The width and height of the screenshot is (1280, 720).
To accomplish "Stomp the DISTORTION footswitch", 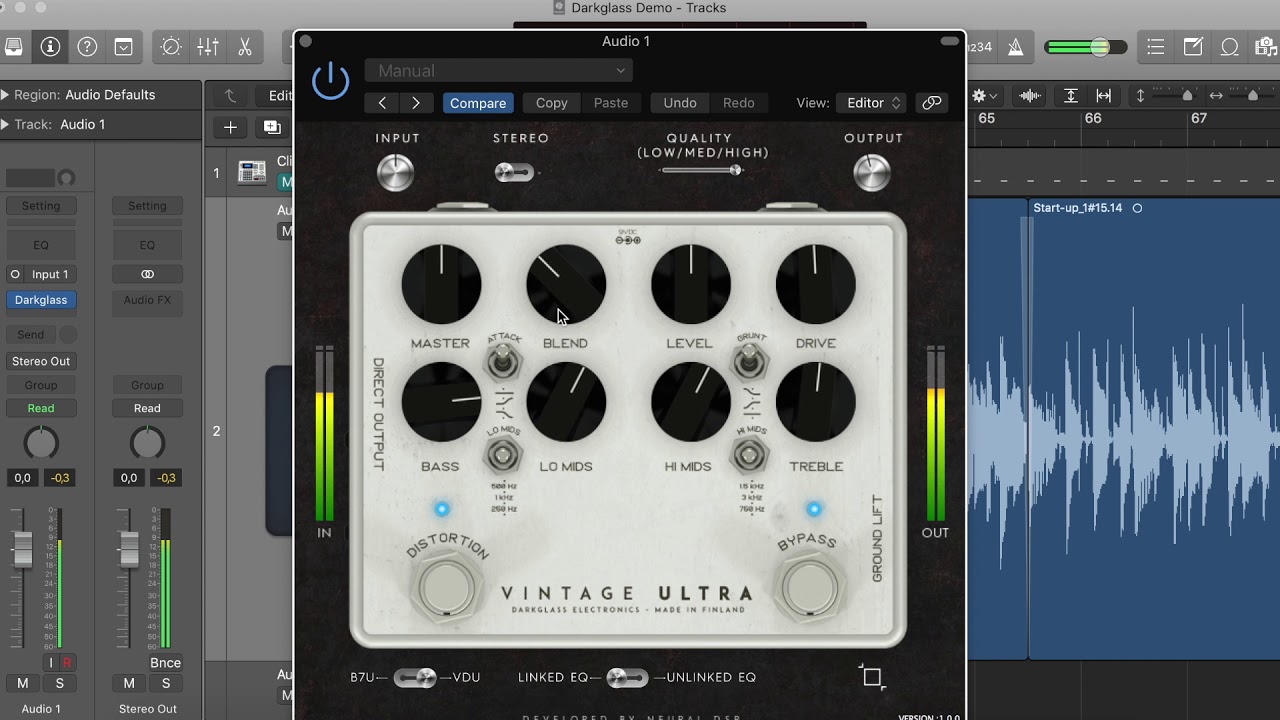I will (447, 588).
